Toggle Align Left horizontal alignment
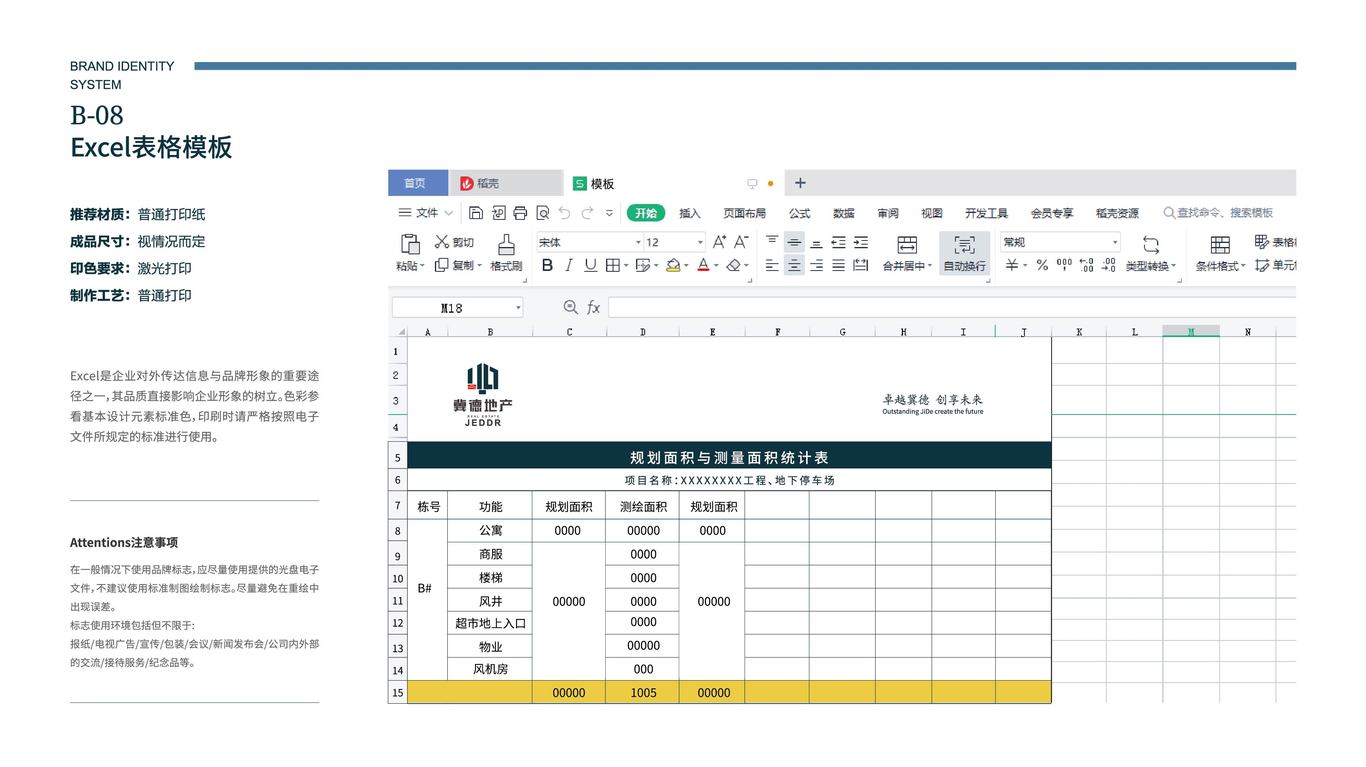 (x=772, y=265)
